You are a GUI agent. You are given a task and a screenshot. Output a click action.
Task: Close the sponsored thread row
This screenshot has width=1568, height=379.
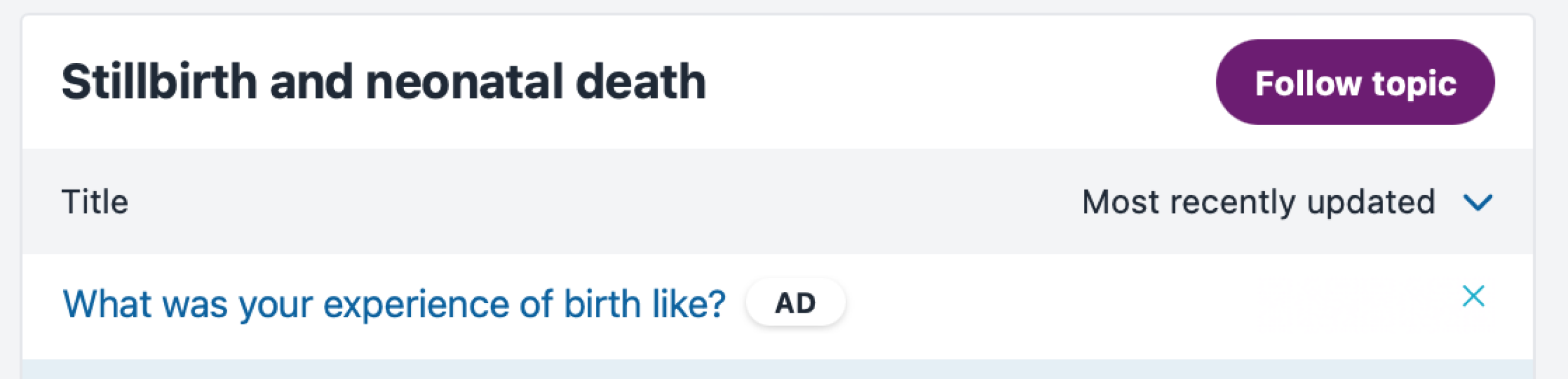(x=1473, y=296)
